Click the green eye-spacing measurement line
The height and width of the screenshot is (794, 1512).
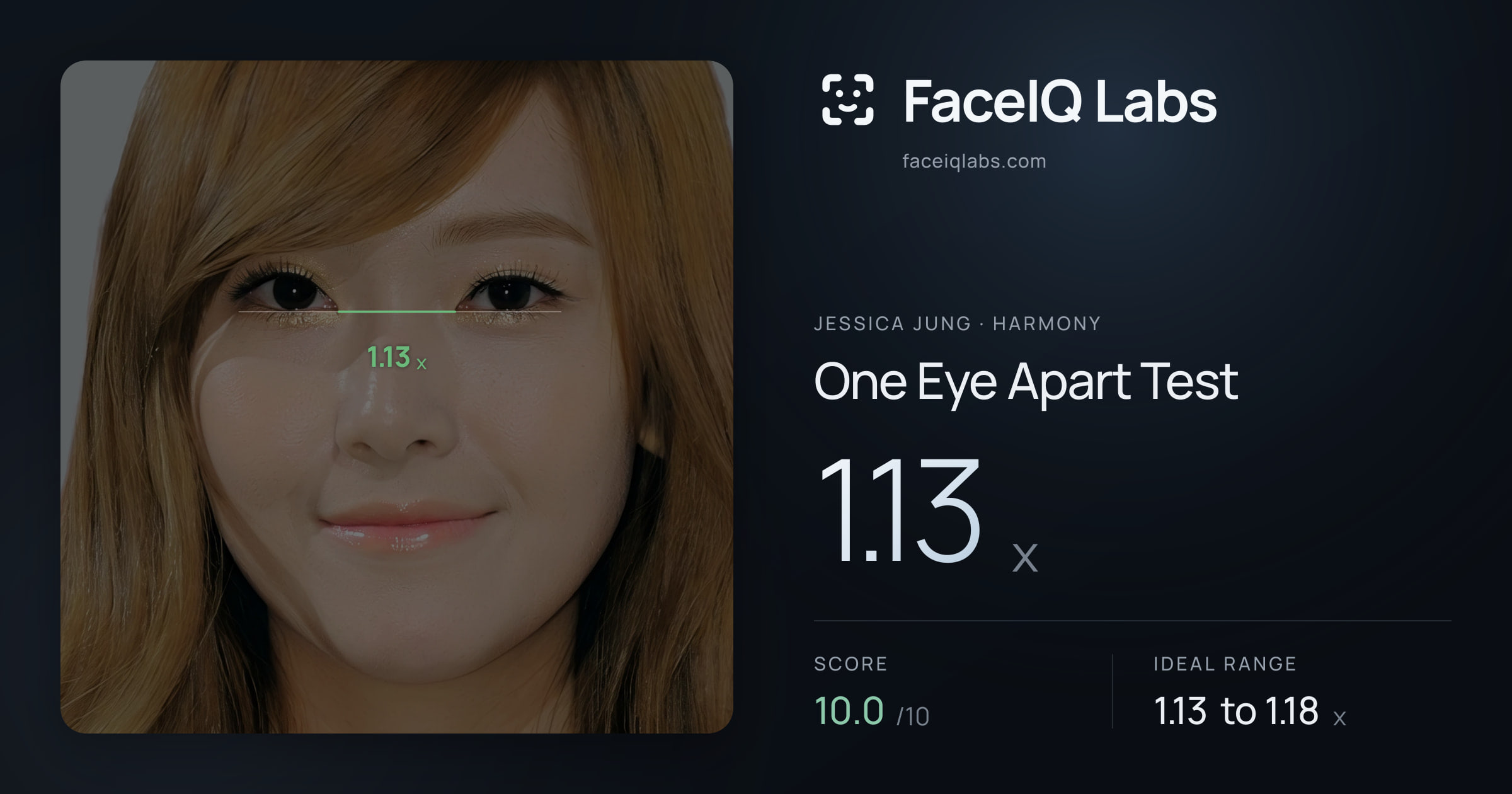tap(397, 311)
